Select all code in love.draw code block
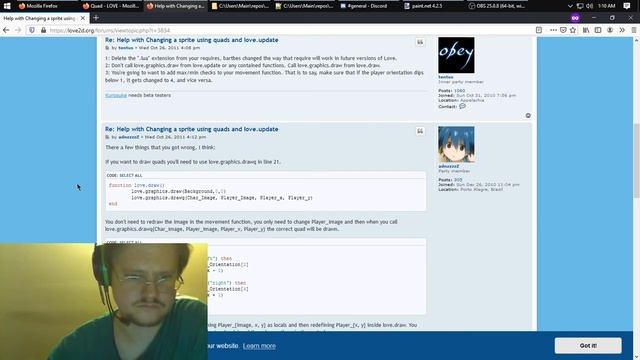 131,176
